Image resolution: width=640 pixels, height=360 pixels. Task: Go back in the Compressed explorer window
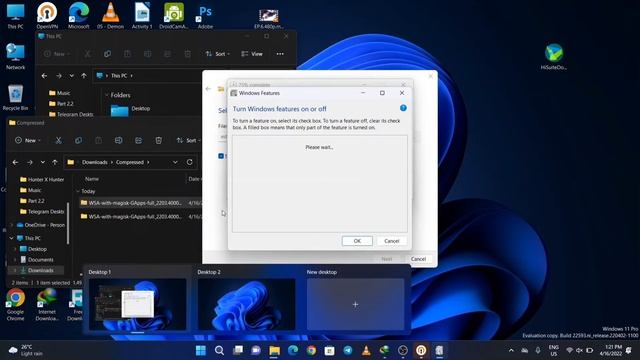click(15, 162)
